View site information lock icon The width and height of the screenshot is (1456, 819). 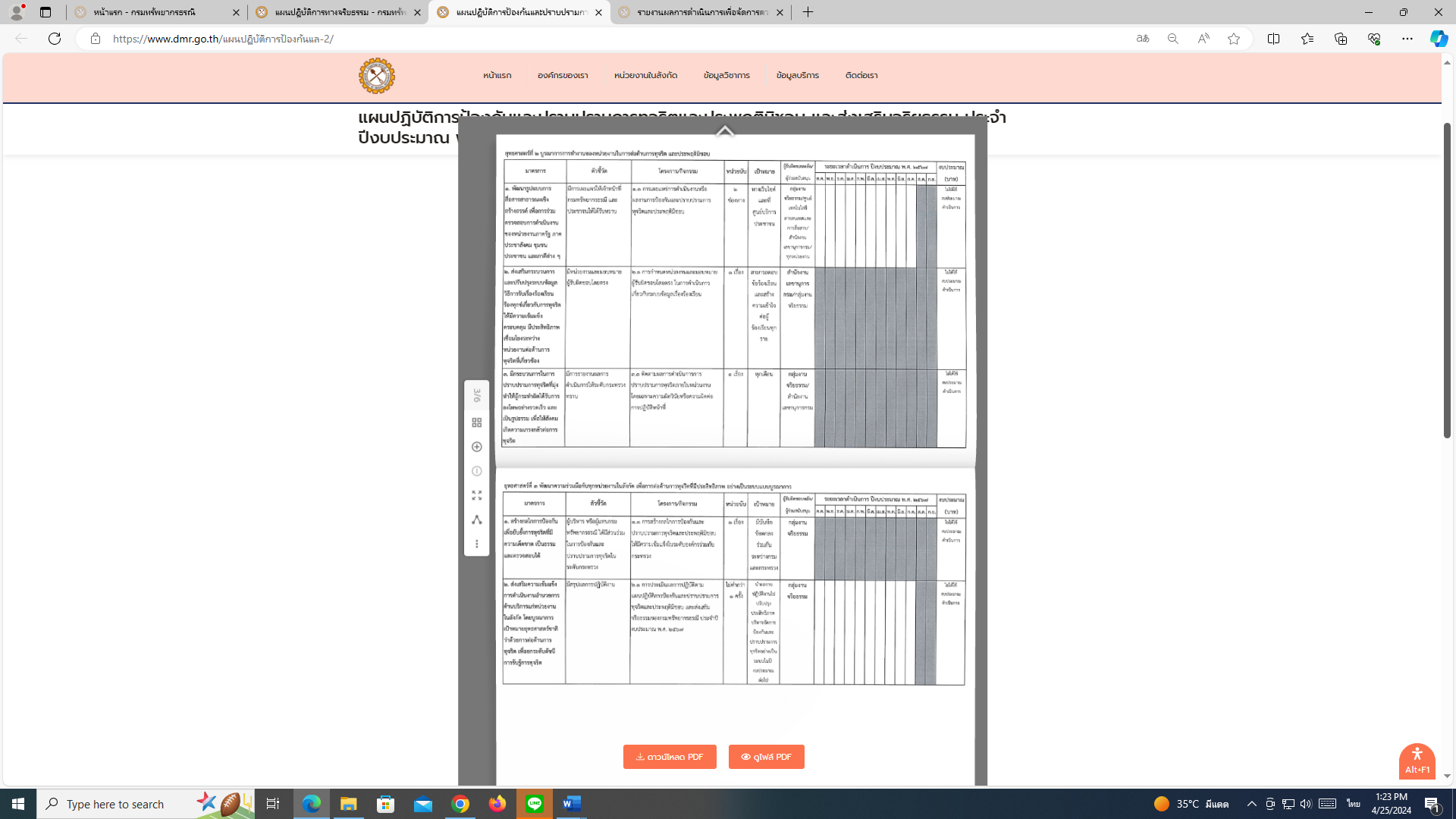tap(95, 39)
